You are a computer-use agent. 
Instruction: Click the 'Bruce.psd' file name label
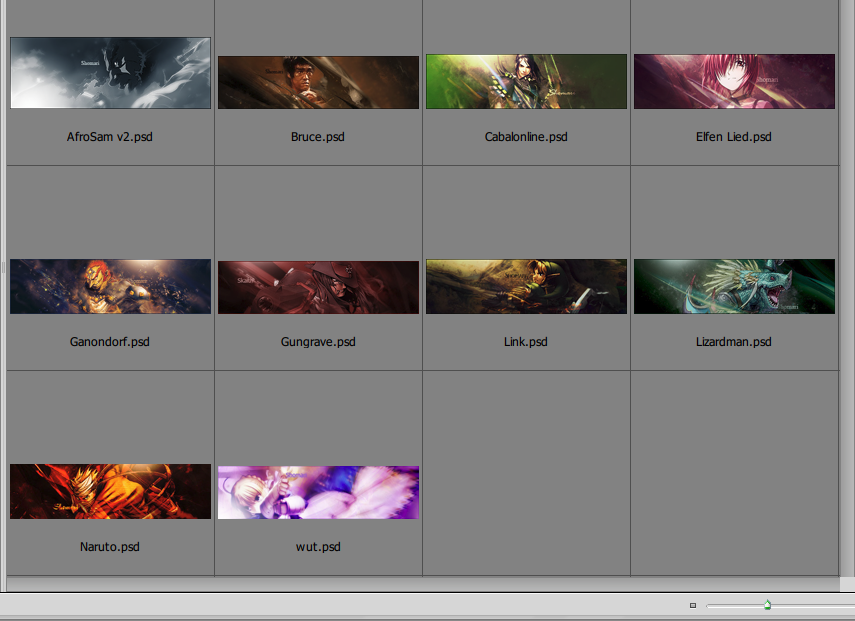318,137
